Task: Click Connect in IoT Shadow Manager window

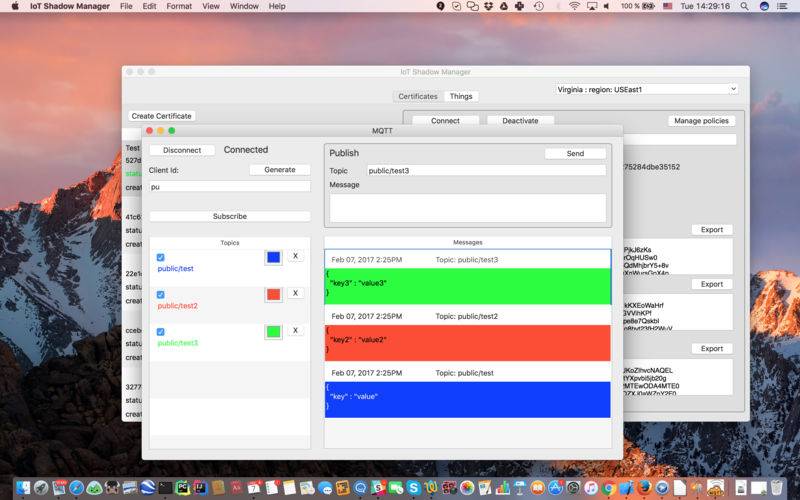Action: [445, 121]
